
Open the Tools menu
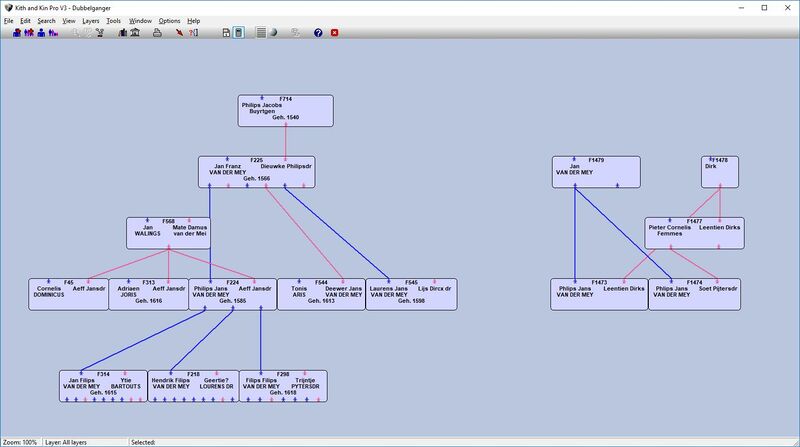114,20
